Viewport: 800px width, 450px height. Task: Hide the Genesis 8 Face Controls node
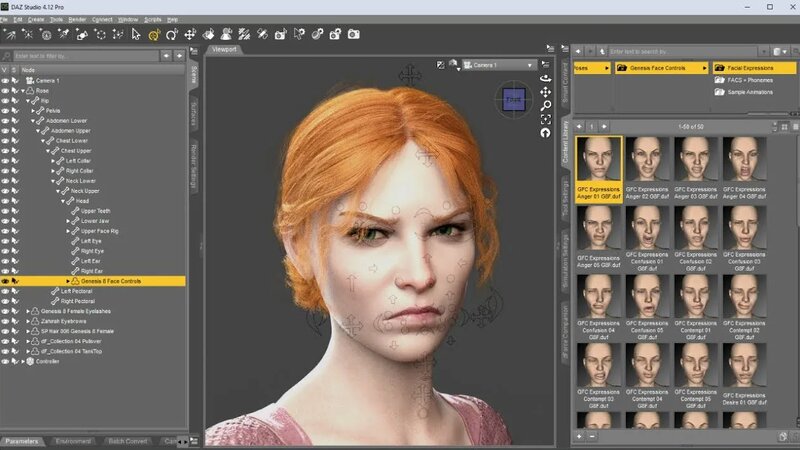5,281
